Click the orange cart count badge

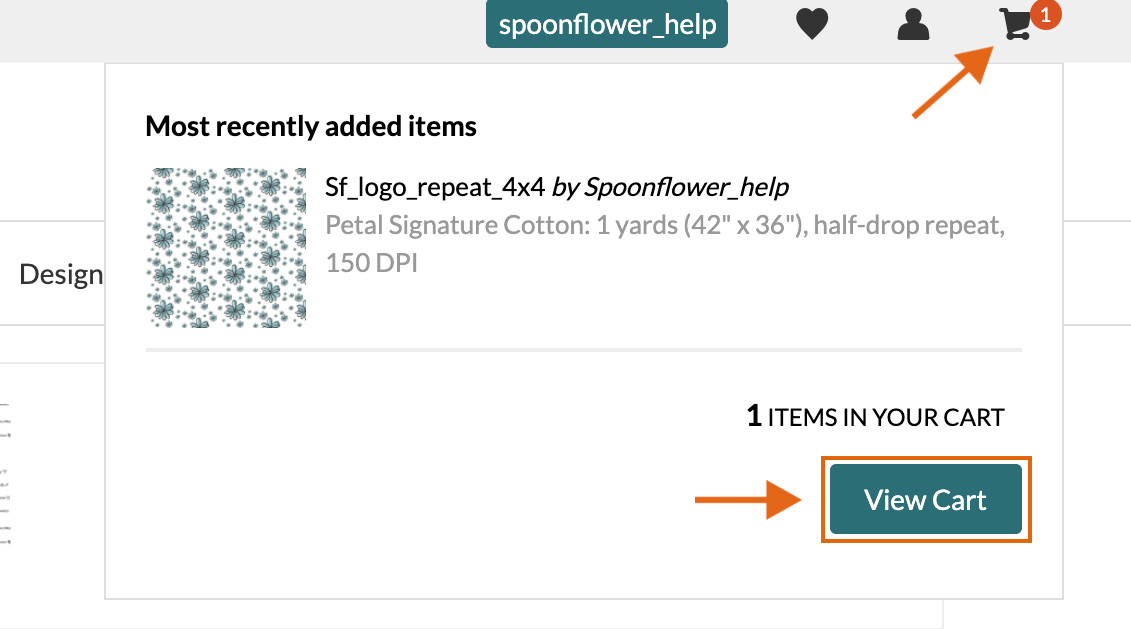coord(1045,15)
